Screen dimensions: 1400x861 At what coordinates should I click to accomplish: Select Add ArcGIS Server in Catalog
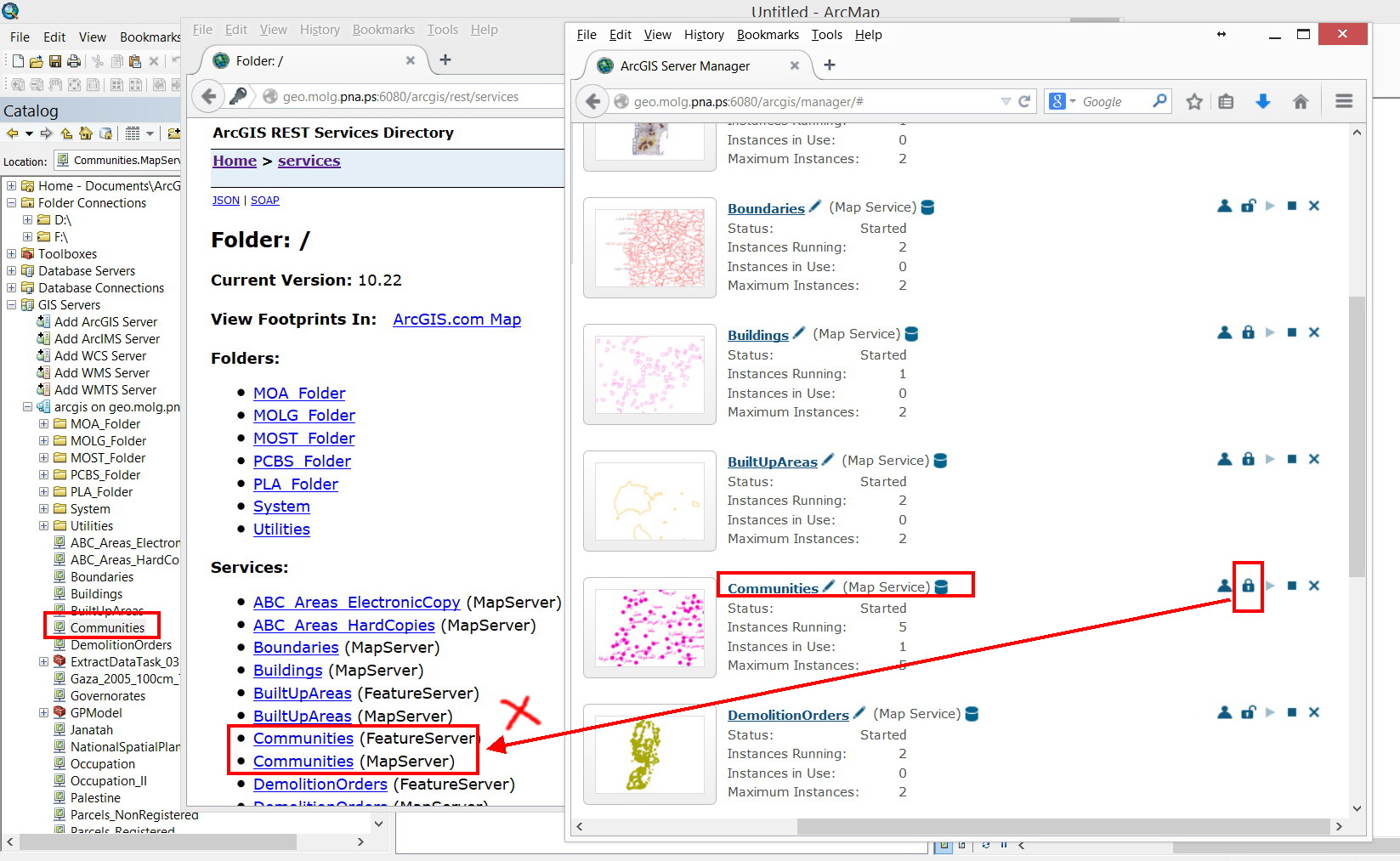[105, 321]
